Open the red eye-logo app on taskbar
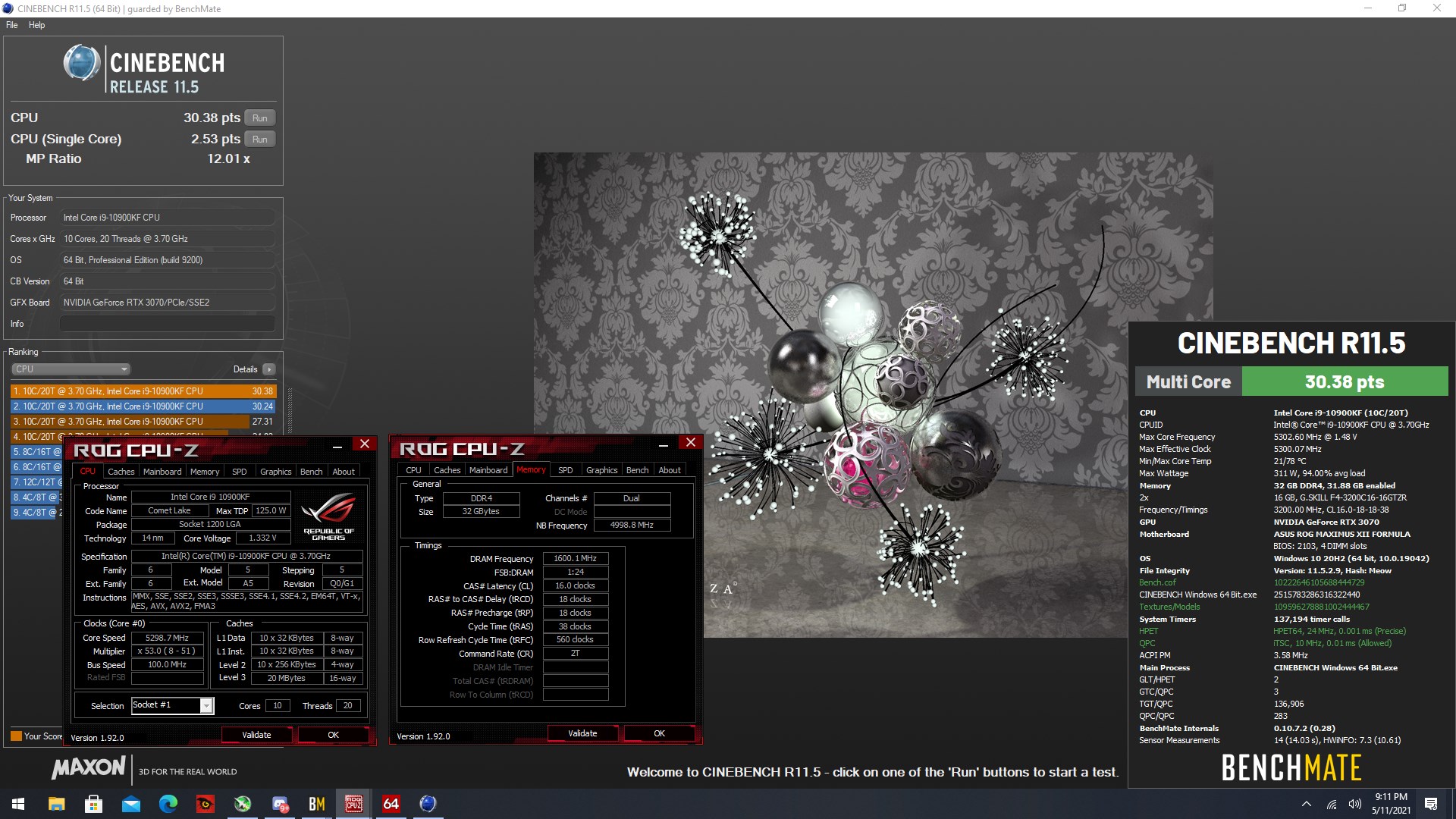Screen dimensions: 1456x819 [x=205, y=804]
